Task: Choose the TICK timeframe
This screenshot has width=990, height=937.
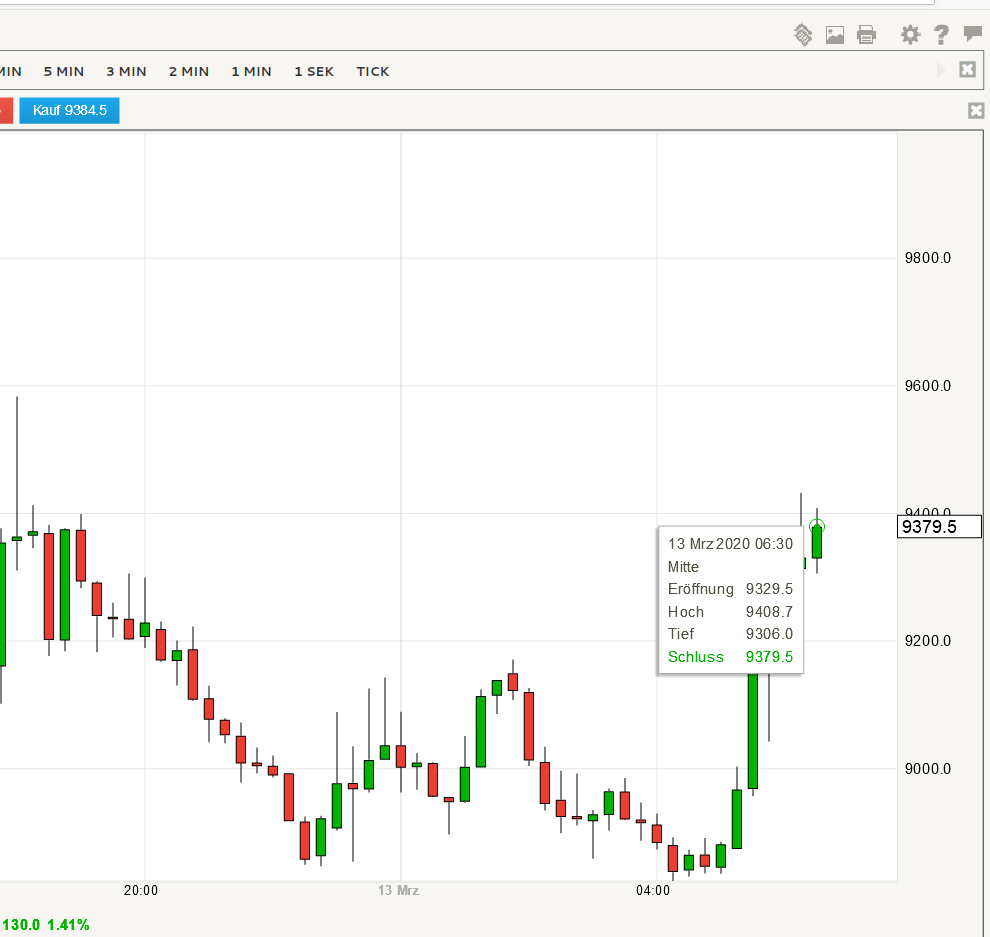Action: [x=373, y=71]
